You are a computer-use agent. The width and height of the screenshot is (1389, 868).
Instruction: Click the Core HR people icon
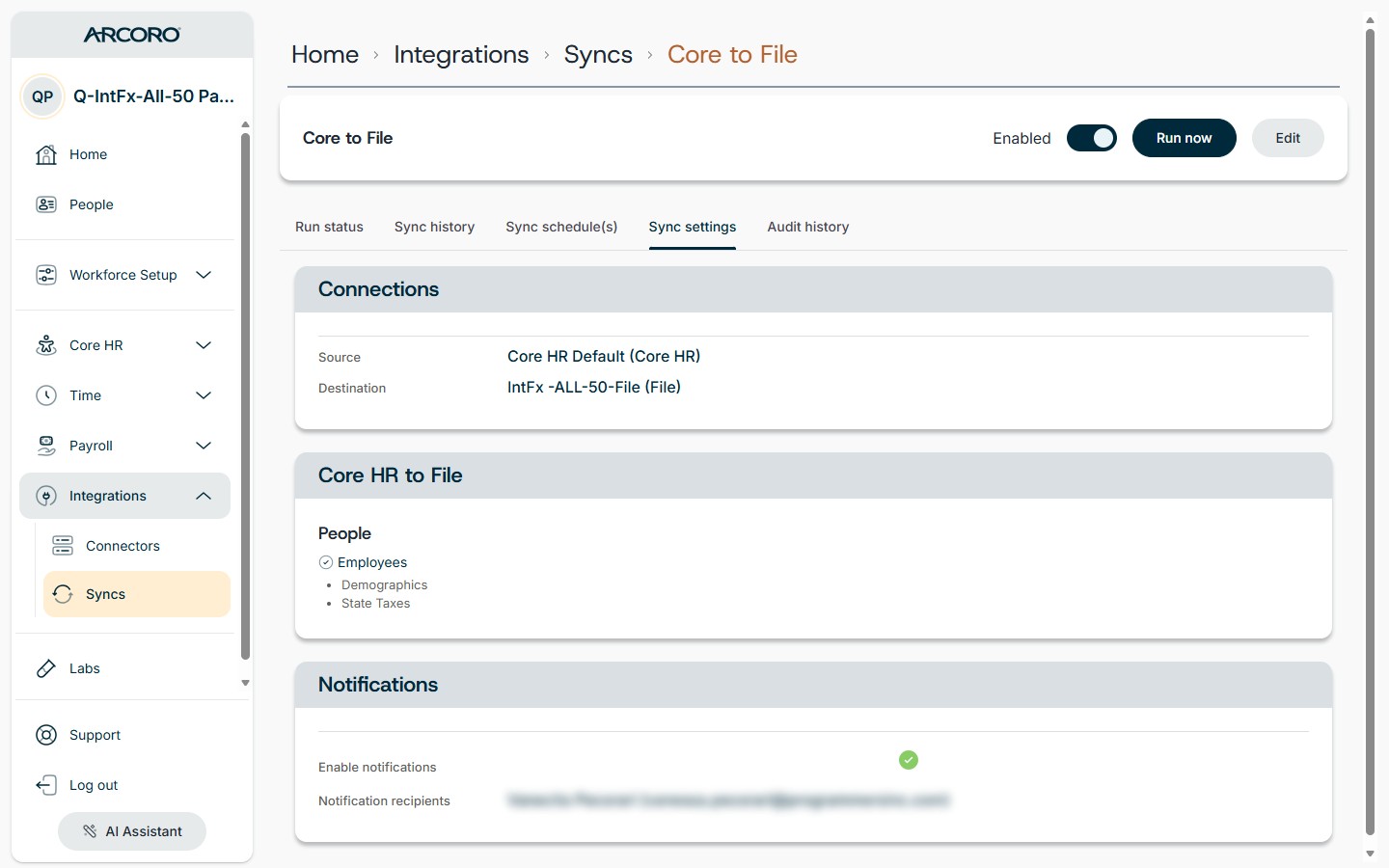pyautogui.click(x=46, y=345)
